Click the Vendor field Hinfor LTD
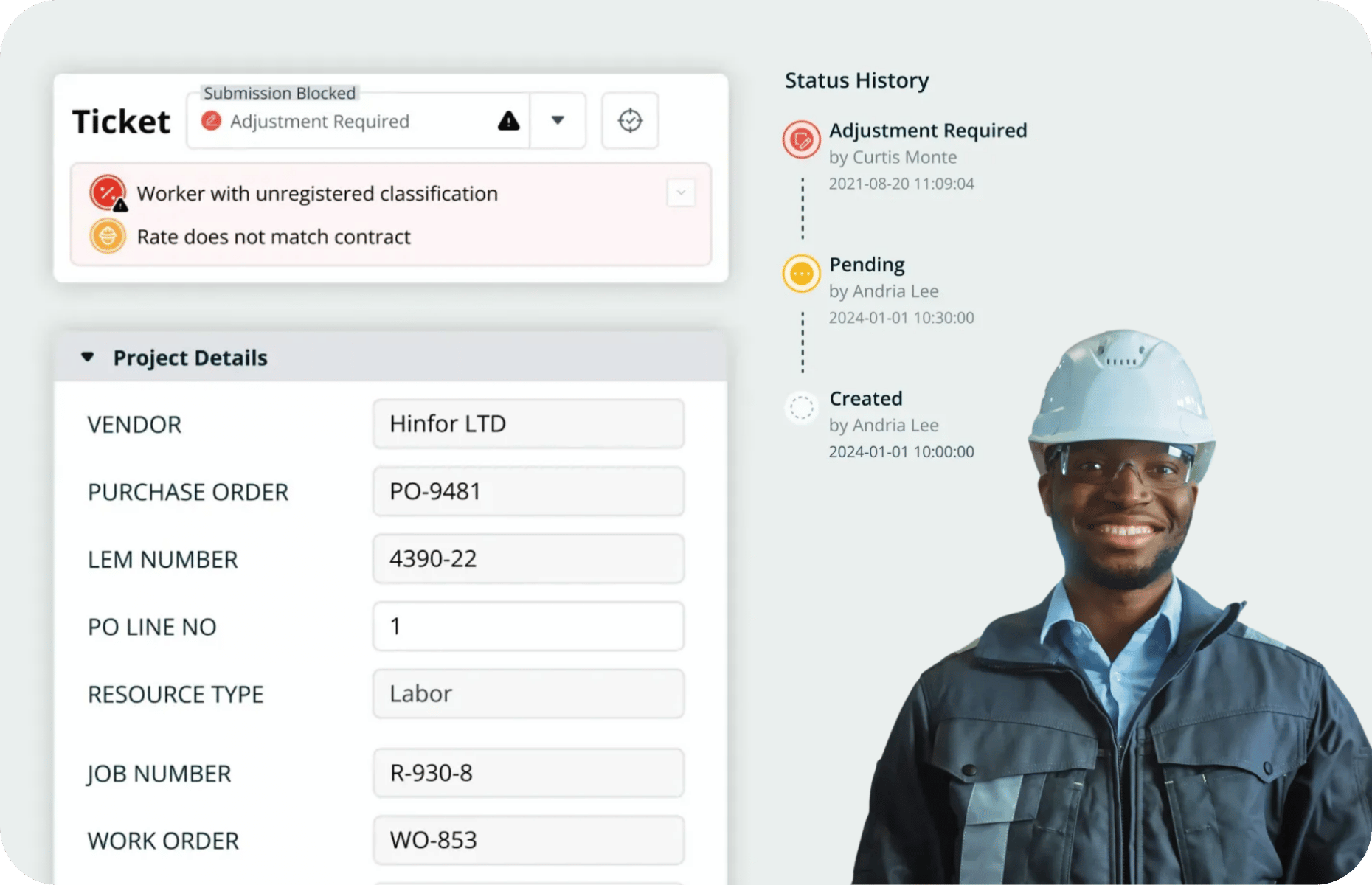Screen dimensions: 1372x885 coord(528,424)
